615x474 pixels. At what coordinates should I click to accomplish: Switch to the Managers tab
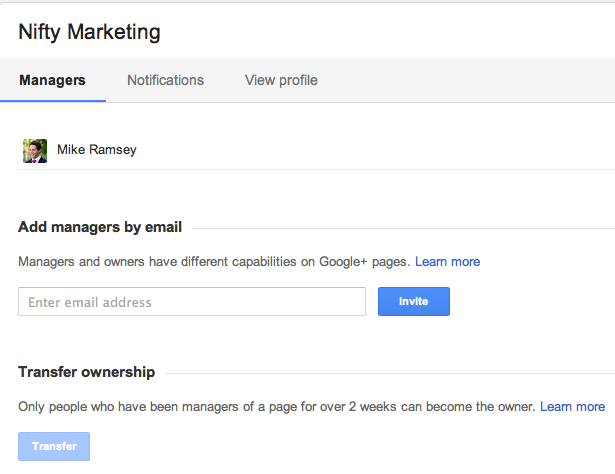52,80
